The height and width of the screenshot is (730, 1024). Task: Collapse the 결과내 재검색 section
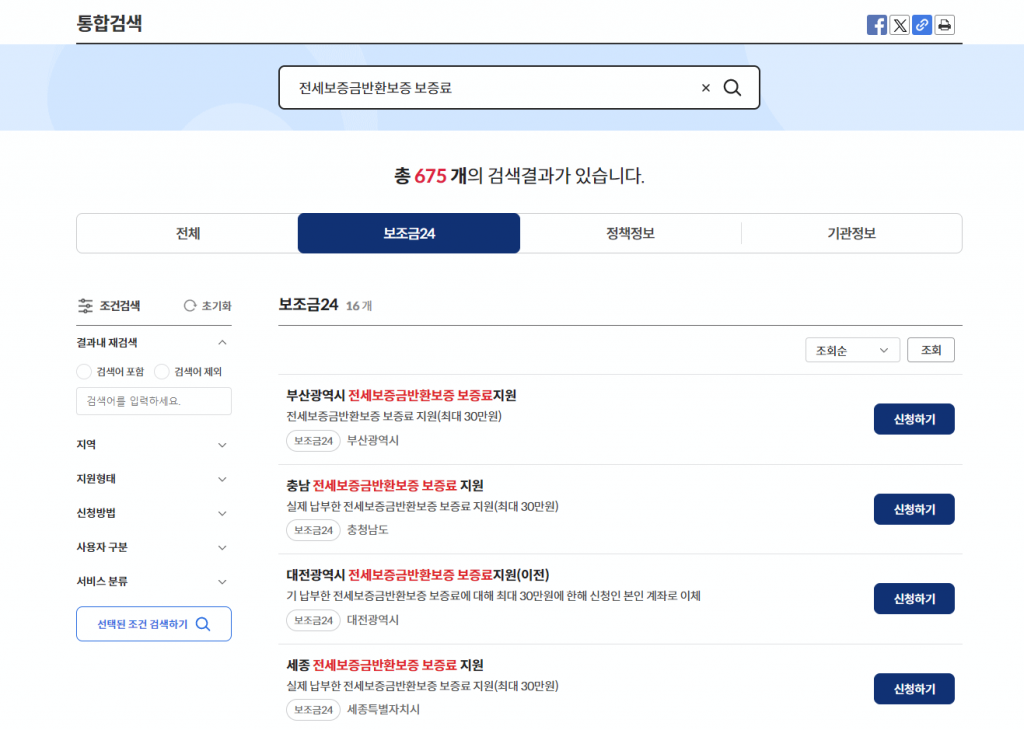(222, 342)
